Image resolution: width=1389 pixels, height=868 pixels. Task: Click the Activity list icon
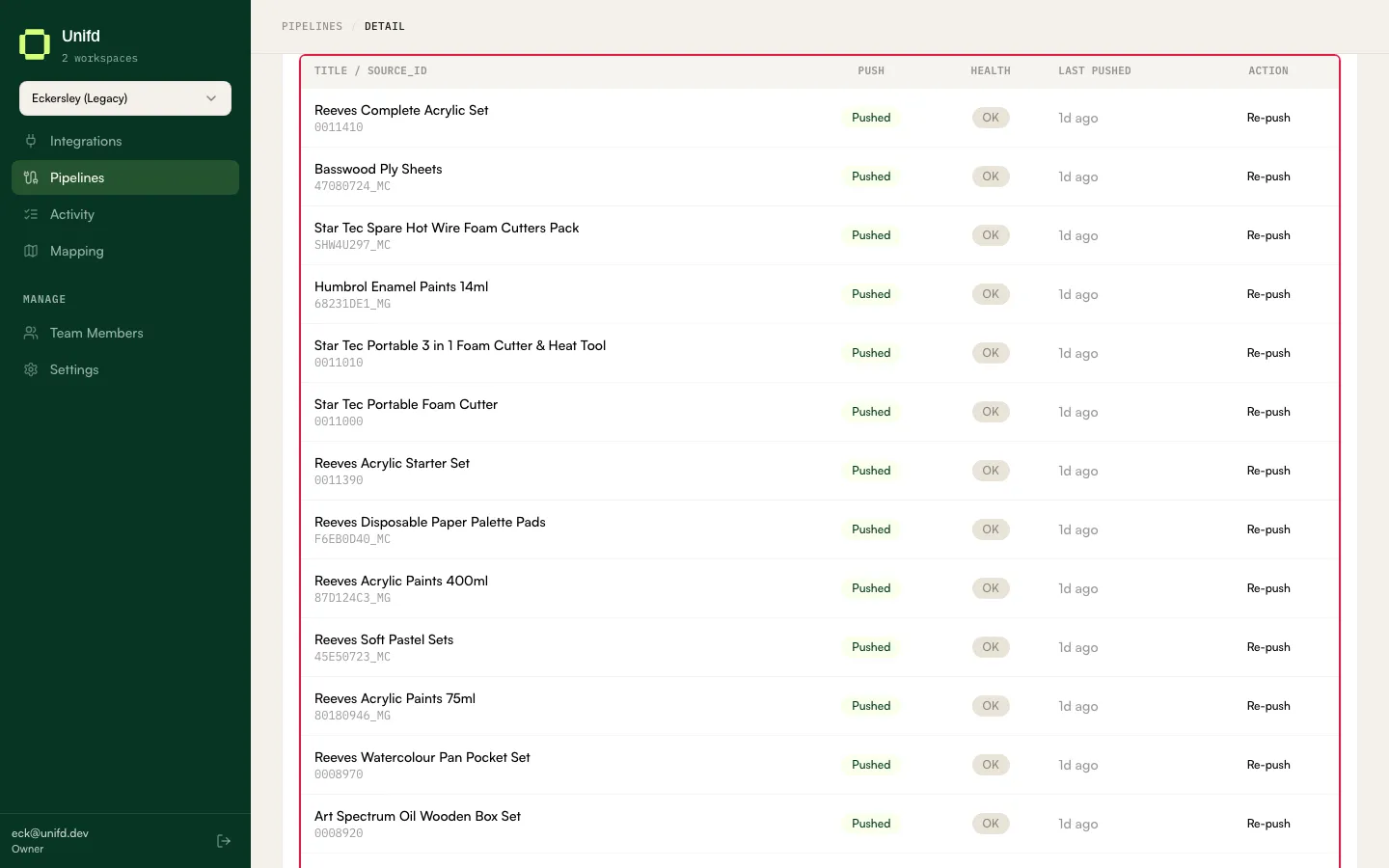click(x=31, y=214)
